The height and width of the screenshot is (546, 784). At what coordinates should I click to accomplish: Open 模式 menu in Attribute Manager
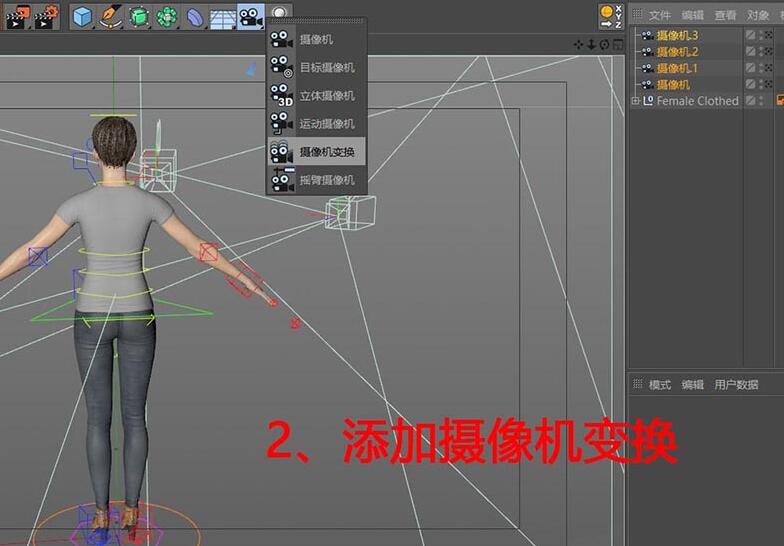(x=660, y=385)
